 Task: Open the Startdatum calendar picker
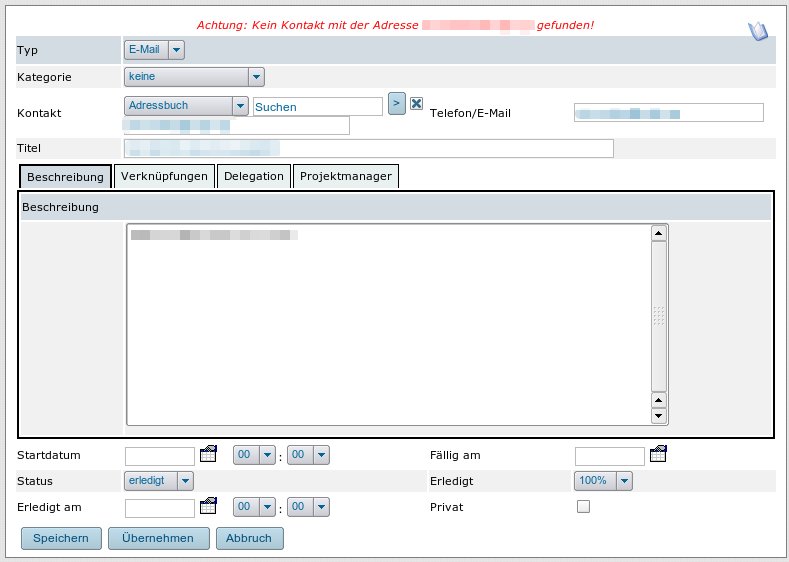click(208, 454)
